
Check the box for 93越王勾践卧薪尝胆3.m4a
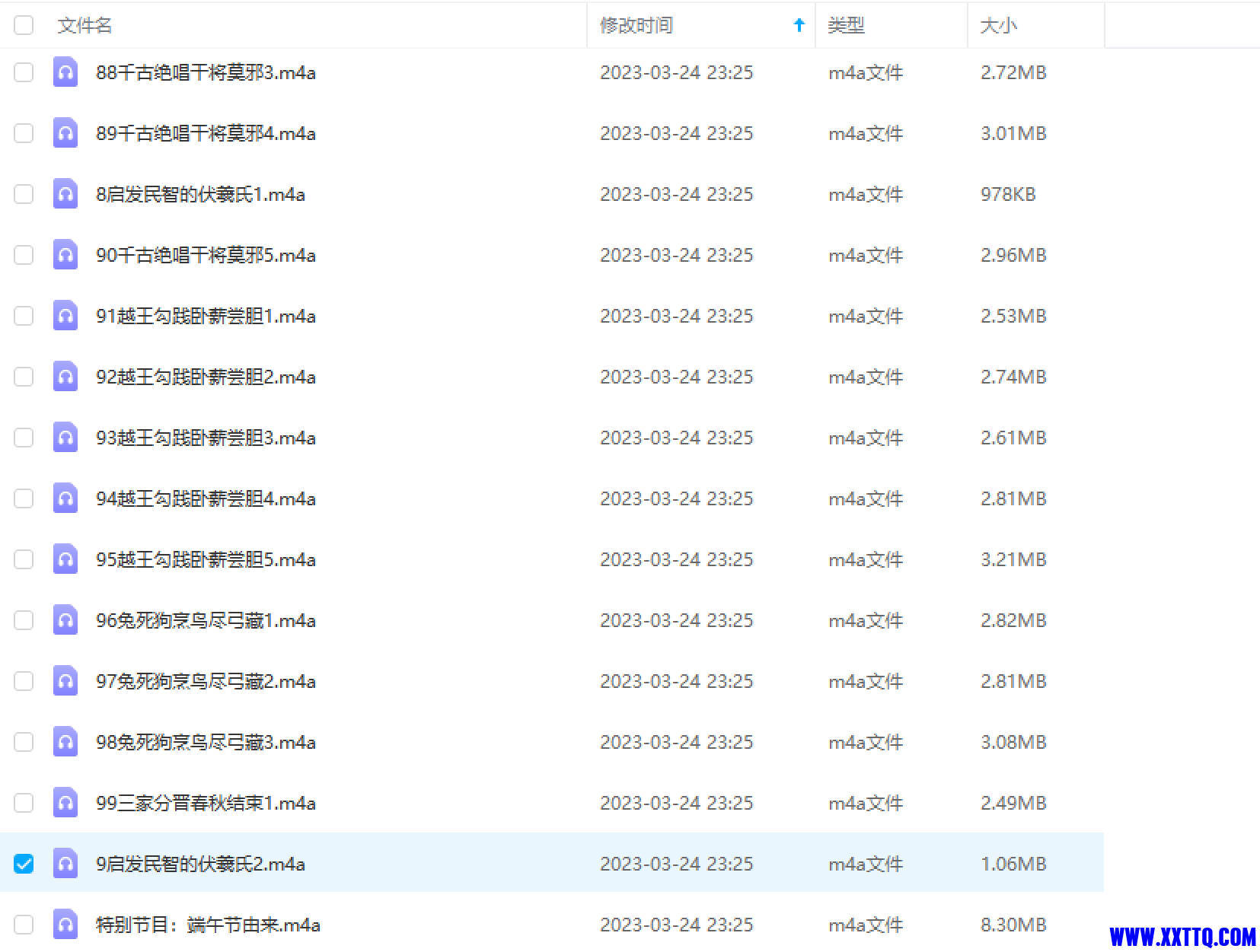24,438
